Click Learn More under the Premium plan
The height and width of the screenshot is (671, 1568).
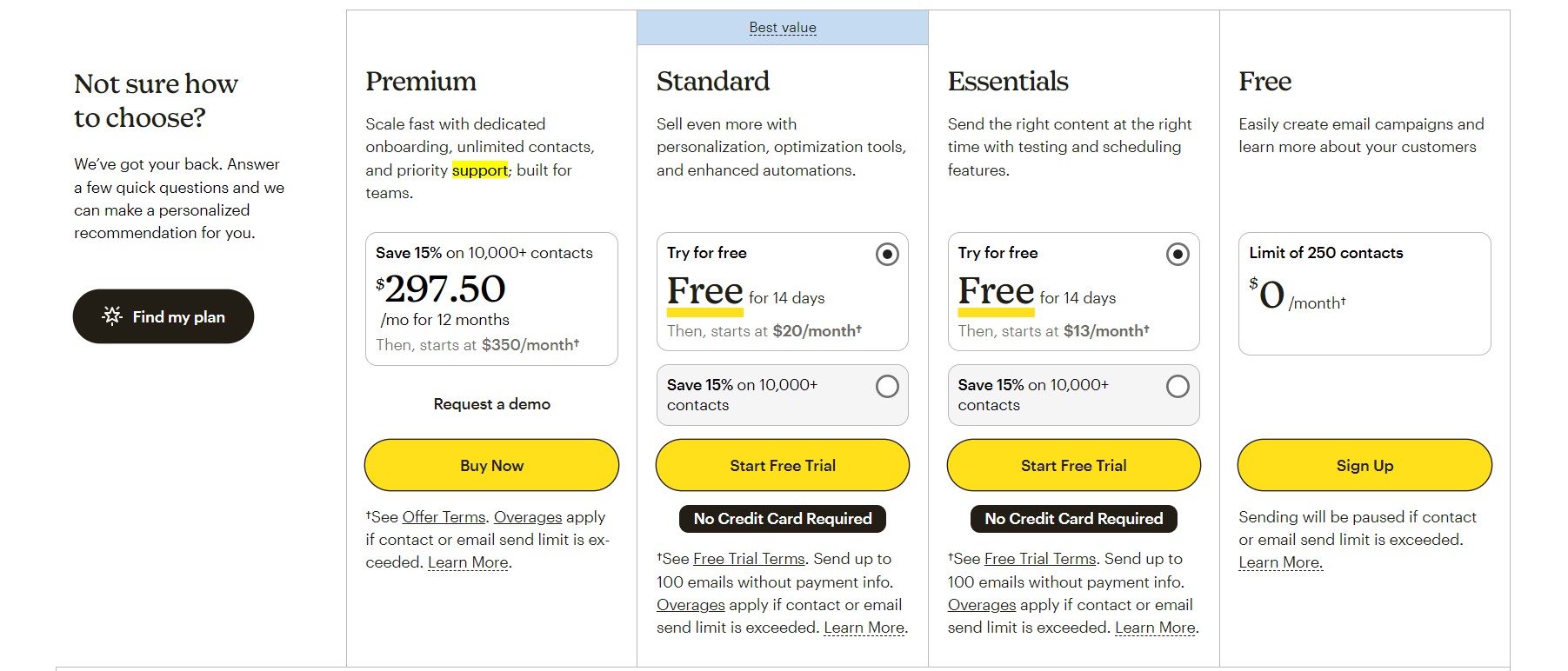(468, 562)
